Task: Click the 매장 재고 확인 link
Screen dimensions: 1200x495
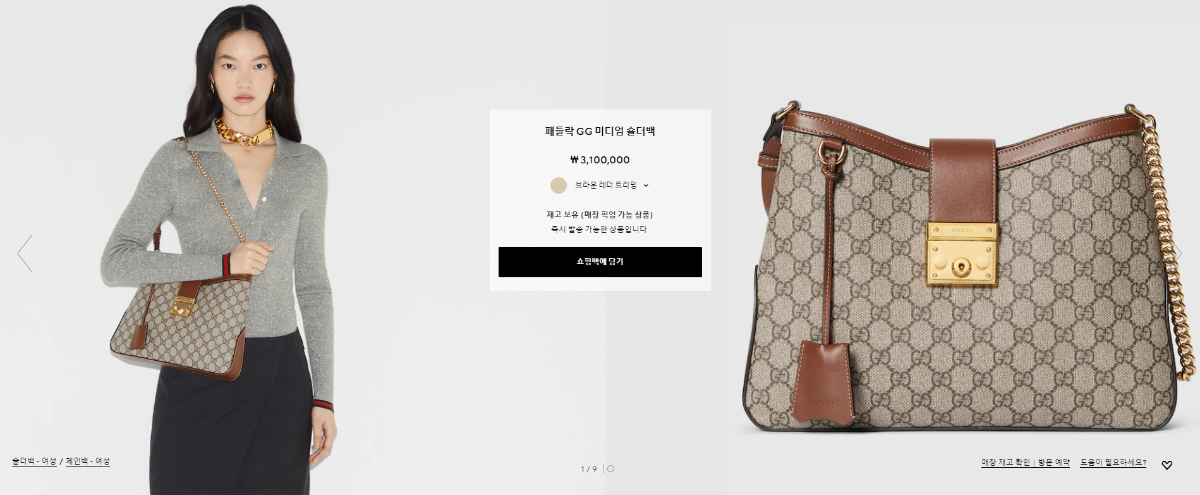Action: [1008, 463]
